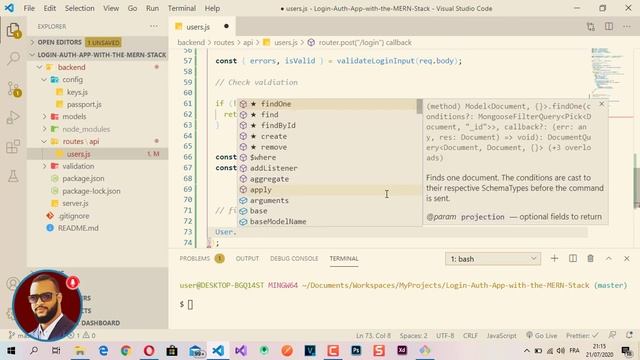Open the Extensions view
Screen dimensions: 640x360
point(13,146)
